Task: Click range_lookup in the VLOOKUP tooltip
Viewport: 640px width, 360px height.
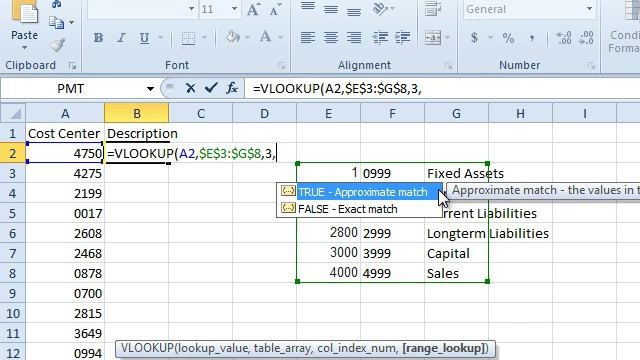Action: tap(443, 348)
